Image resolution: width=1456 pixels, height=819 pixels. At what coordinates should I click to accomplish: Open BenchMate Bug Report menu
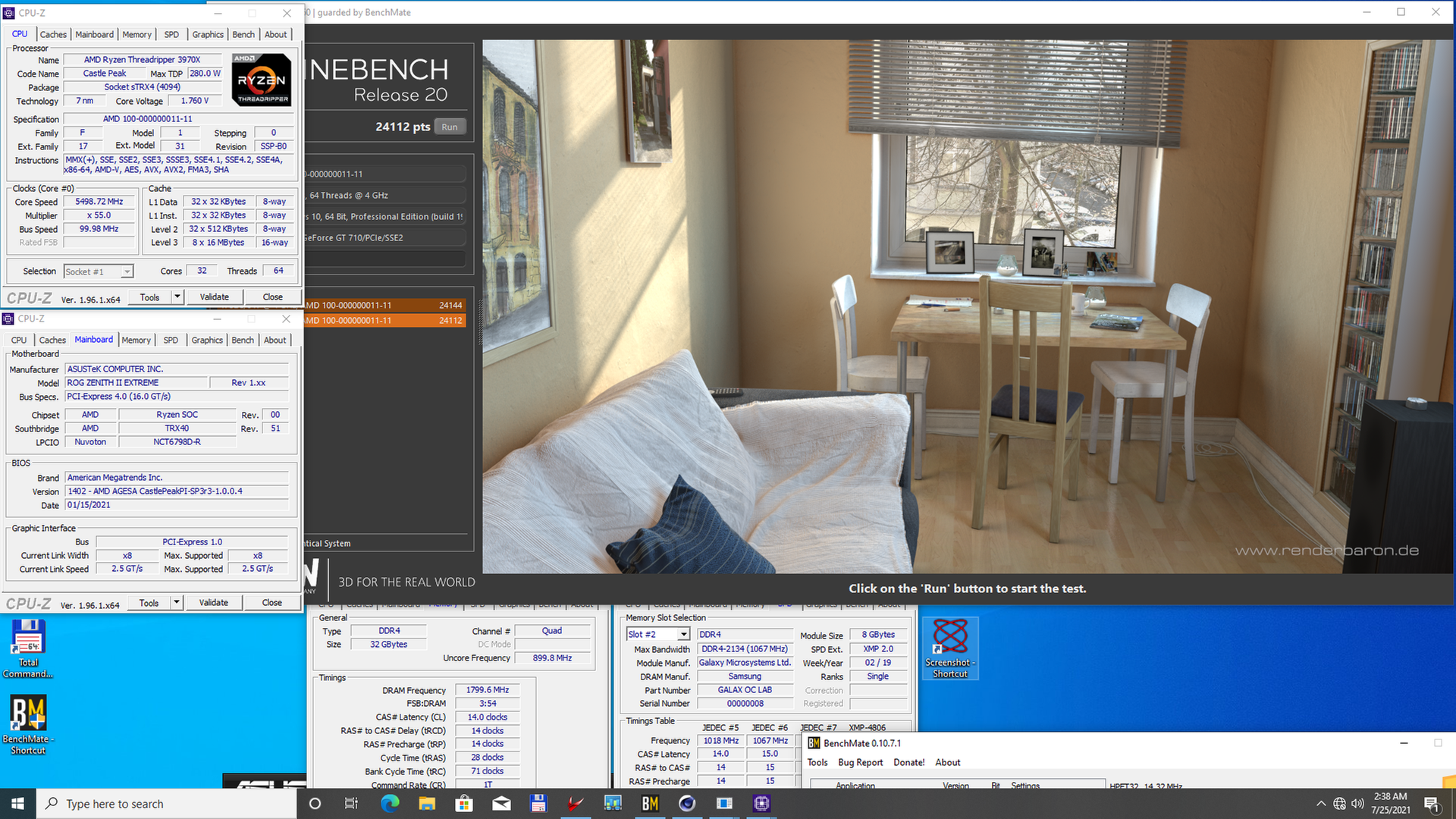pos(861,763)
